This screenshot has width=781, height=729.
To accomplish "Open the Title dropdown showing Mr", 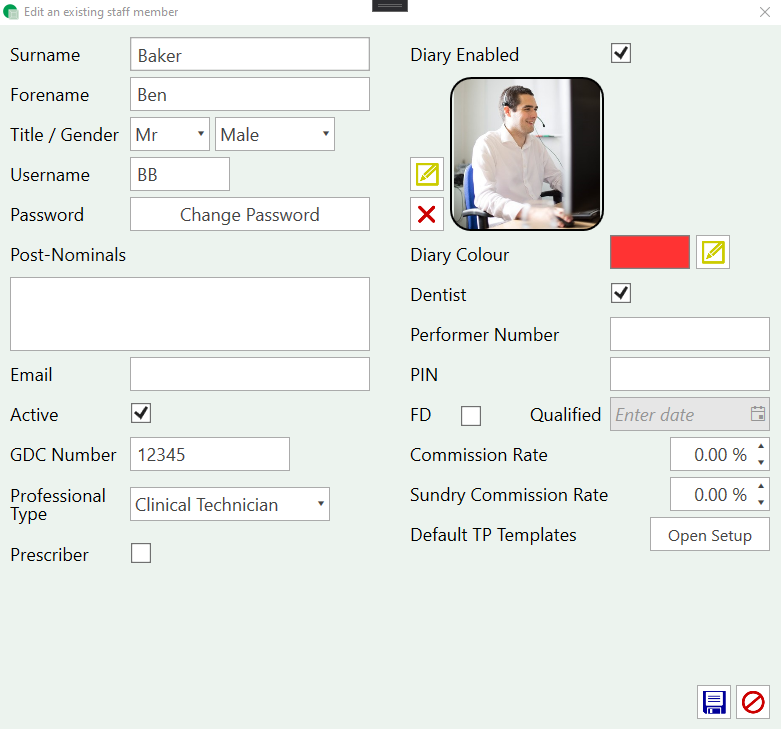I will (170, 134).
